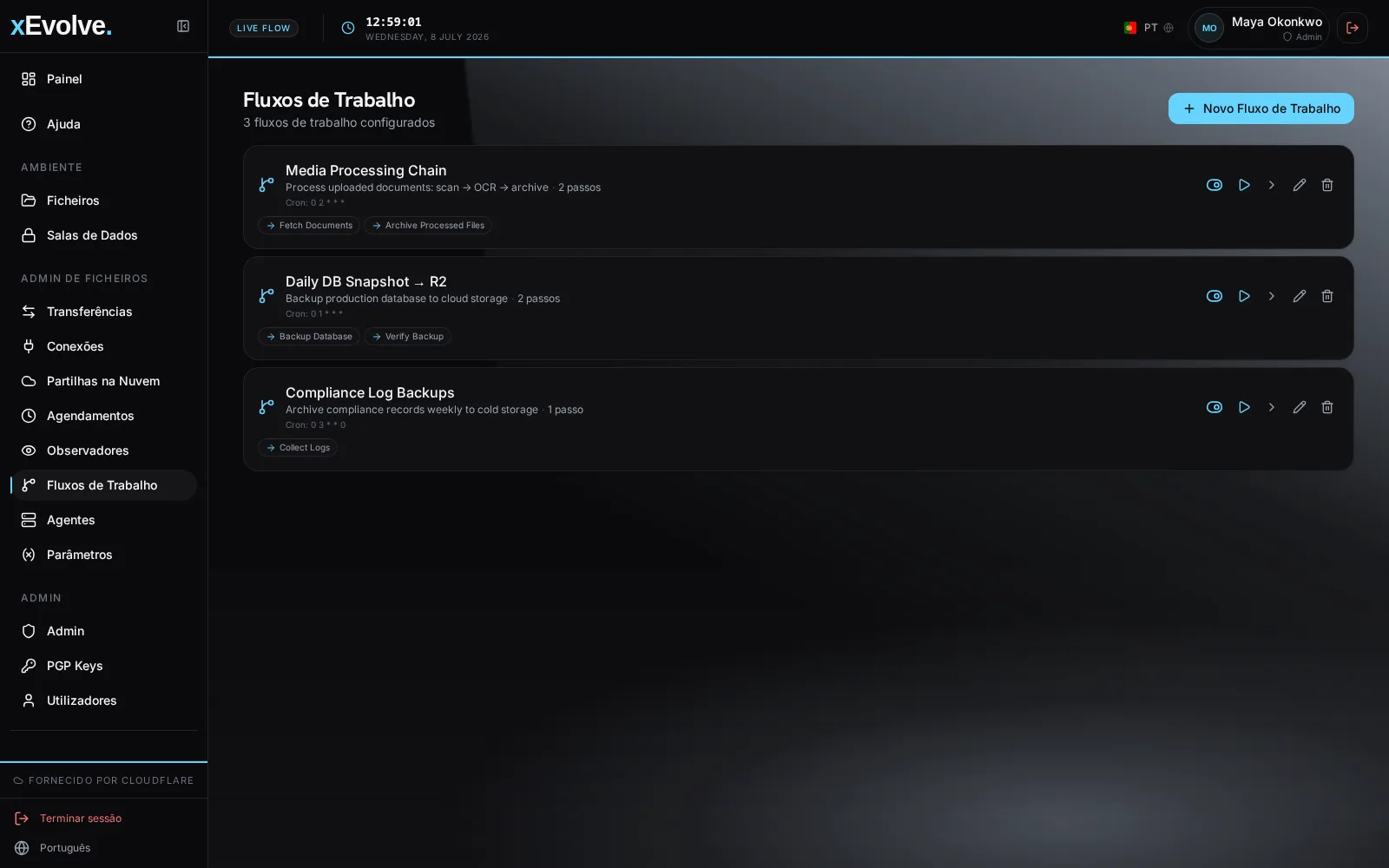The width and height of the screenshot is (1389, 868).
Task: Run Media Processing Chain workflow
Action: [x=1244, y=185]
